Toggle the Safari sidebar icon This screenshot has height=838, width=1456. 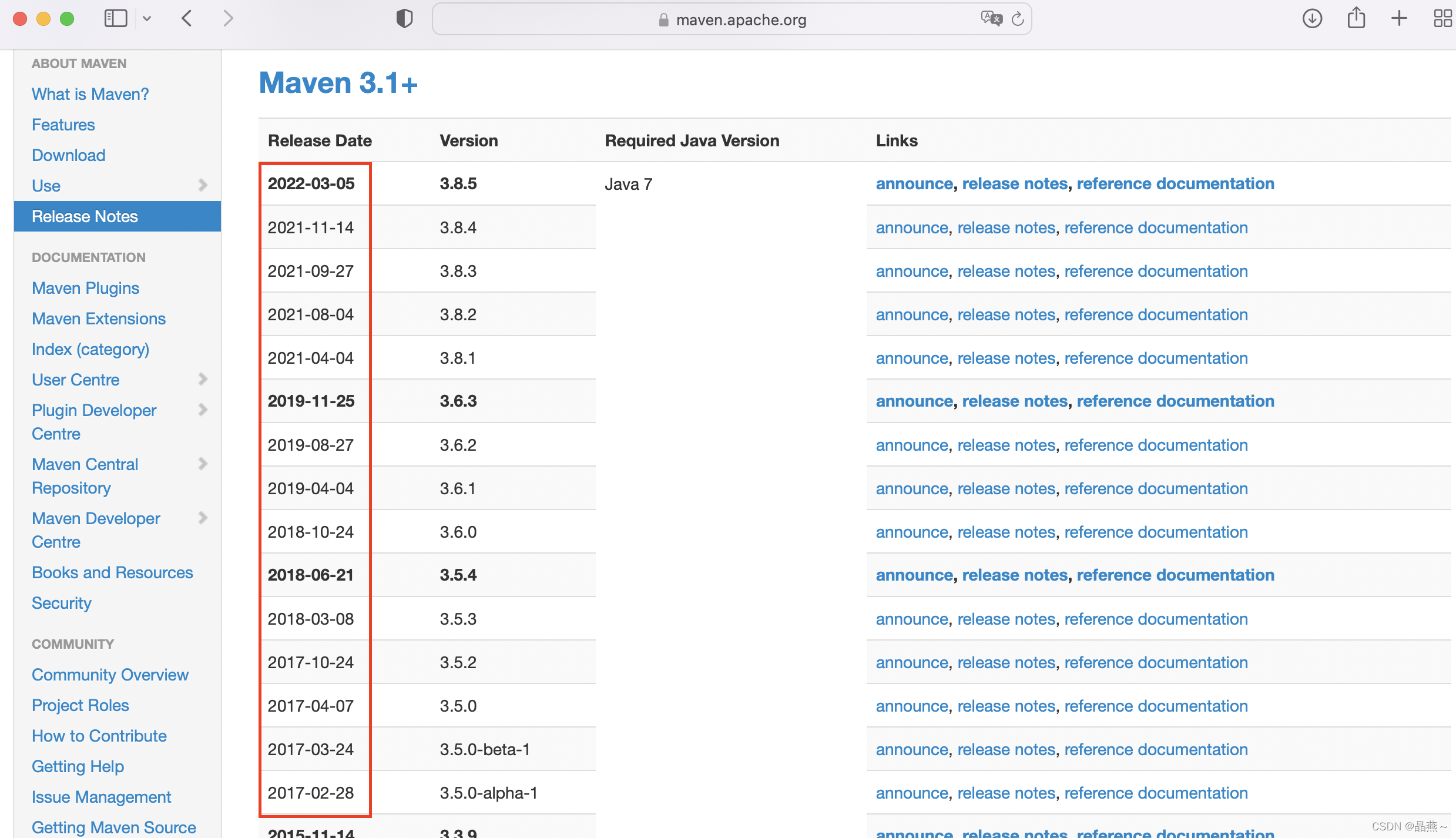click(x=115, y=19)
